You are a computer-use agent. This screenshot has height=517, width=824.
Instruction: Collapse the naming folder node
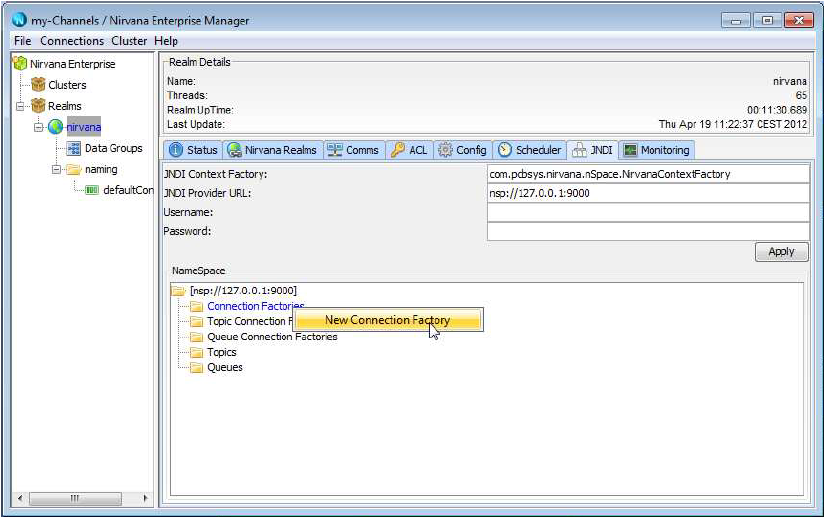pos(56,169)
